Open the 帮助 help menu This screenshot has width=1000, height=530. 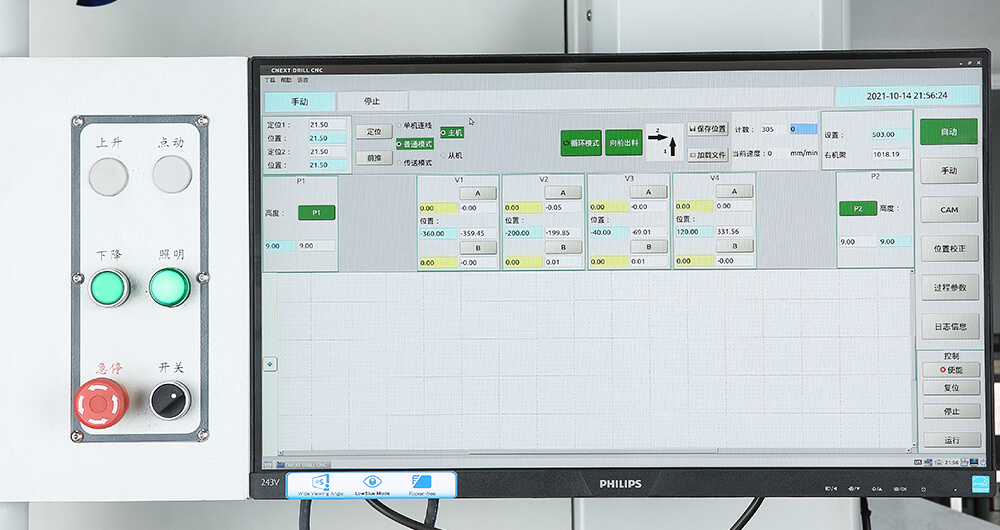click(x=286, y=79)
